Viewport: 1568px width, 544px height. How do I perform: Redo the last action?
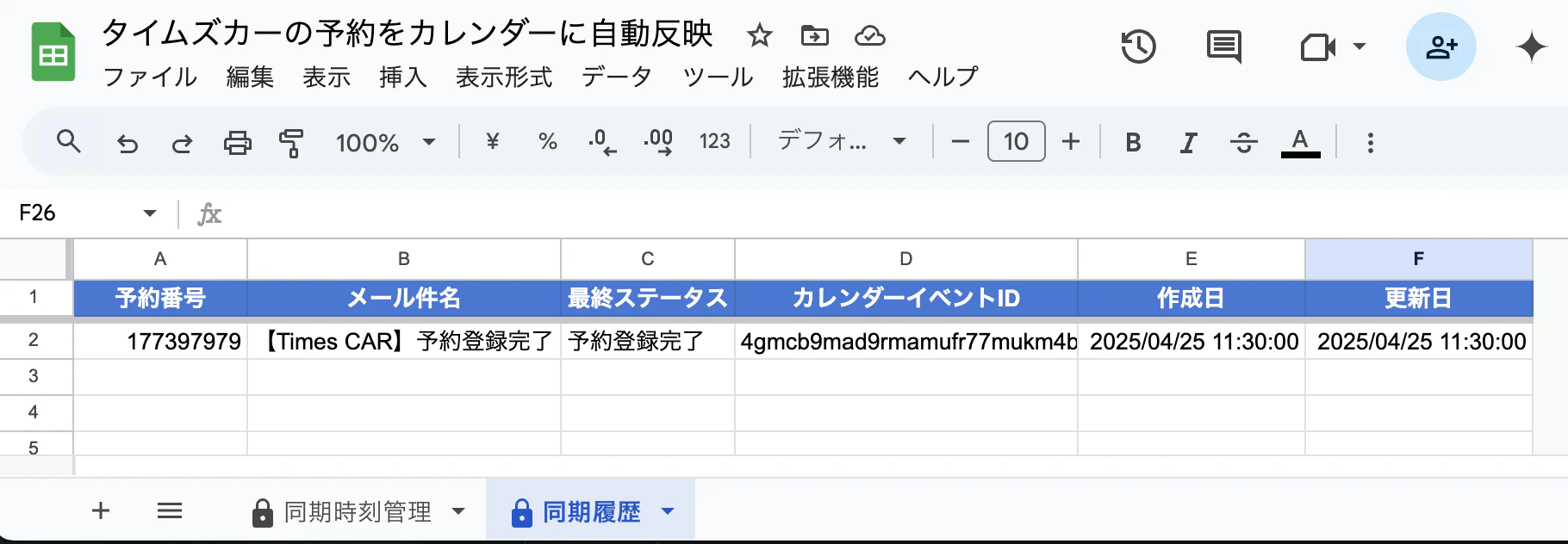click(x=182, y=142)
